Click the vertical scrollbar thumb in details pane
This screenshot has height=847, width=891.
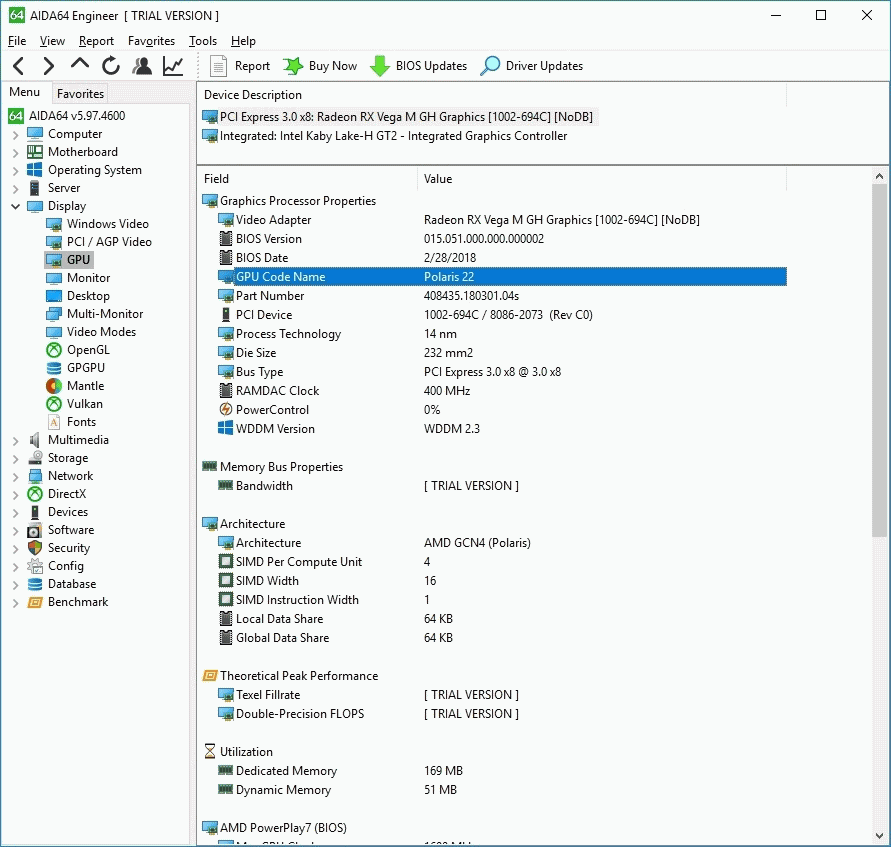pyautogui.click(x=879, y=360)
